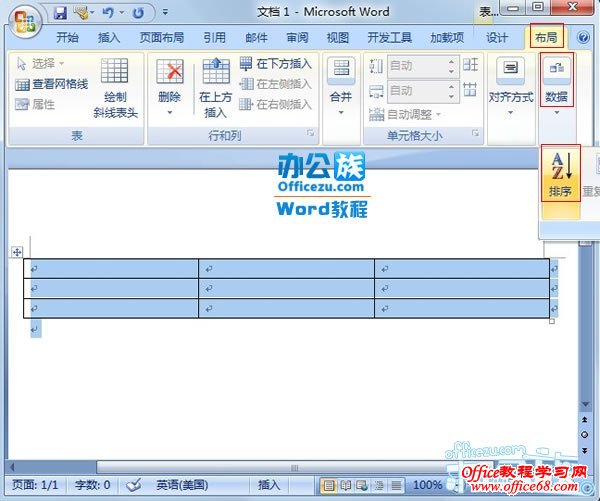Image resolution: width=600 pixels, height=501 pixels.
Task: Insert row with 在上方插入
Action: pos(215,88)
